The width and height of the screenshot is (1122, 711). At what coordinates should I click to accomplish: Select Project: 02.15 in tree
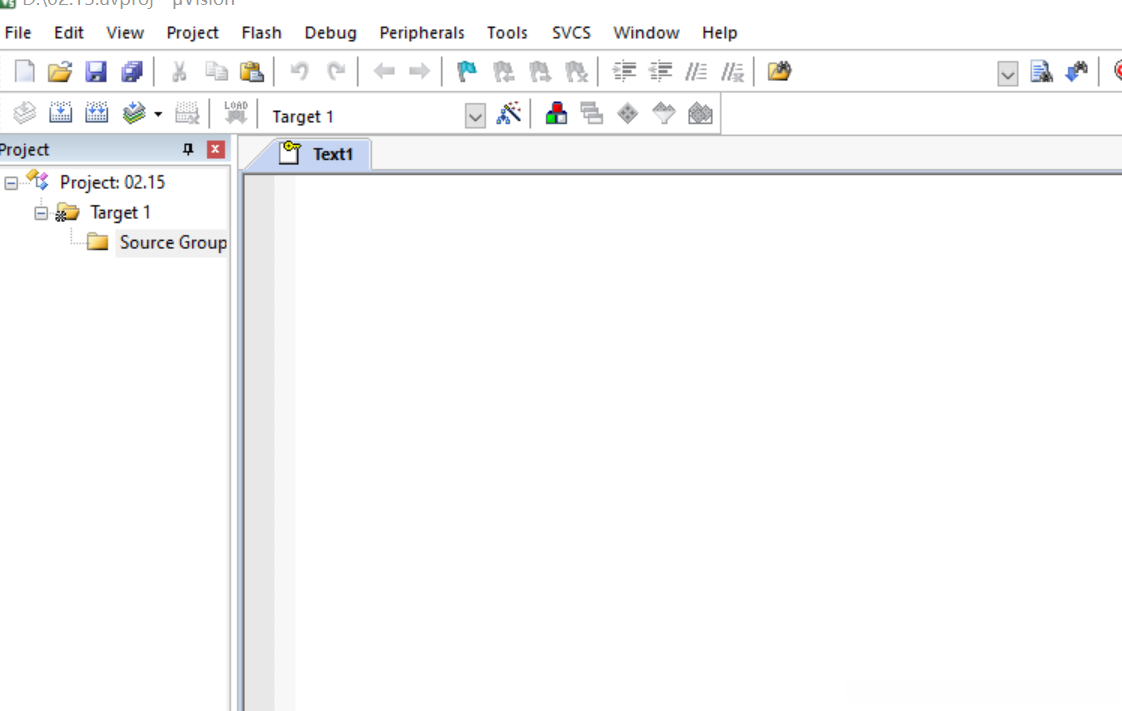pyautogui.click(x=112, y=182)
